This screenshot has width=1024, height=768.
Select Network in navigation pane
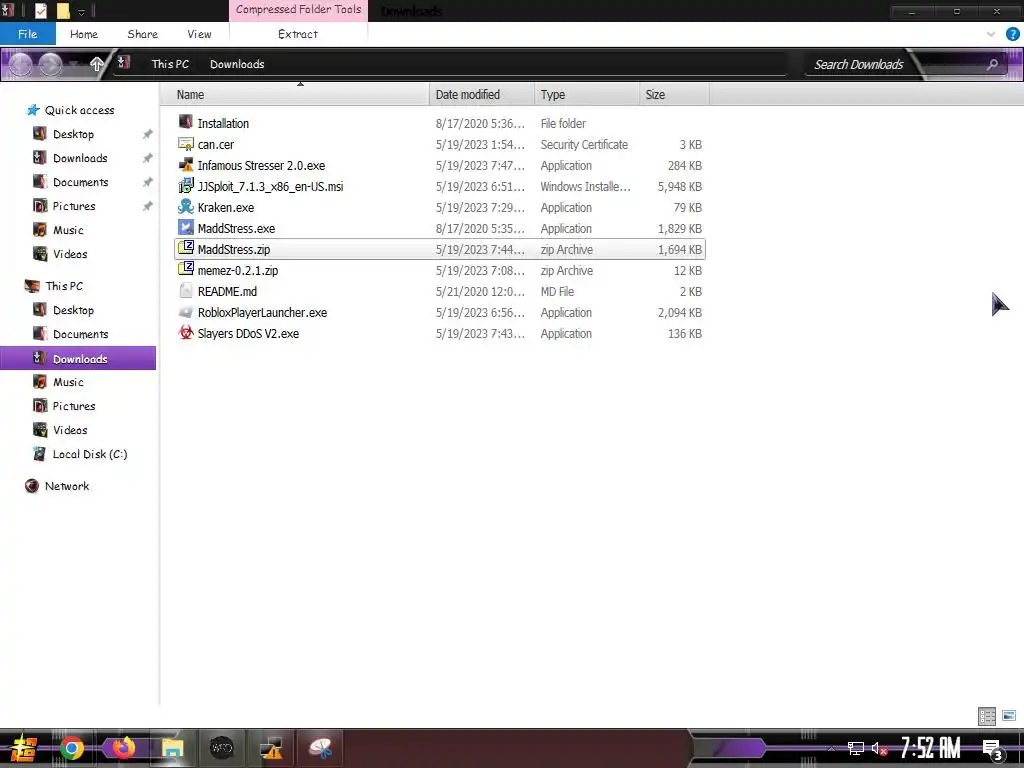[67, 486]
